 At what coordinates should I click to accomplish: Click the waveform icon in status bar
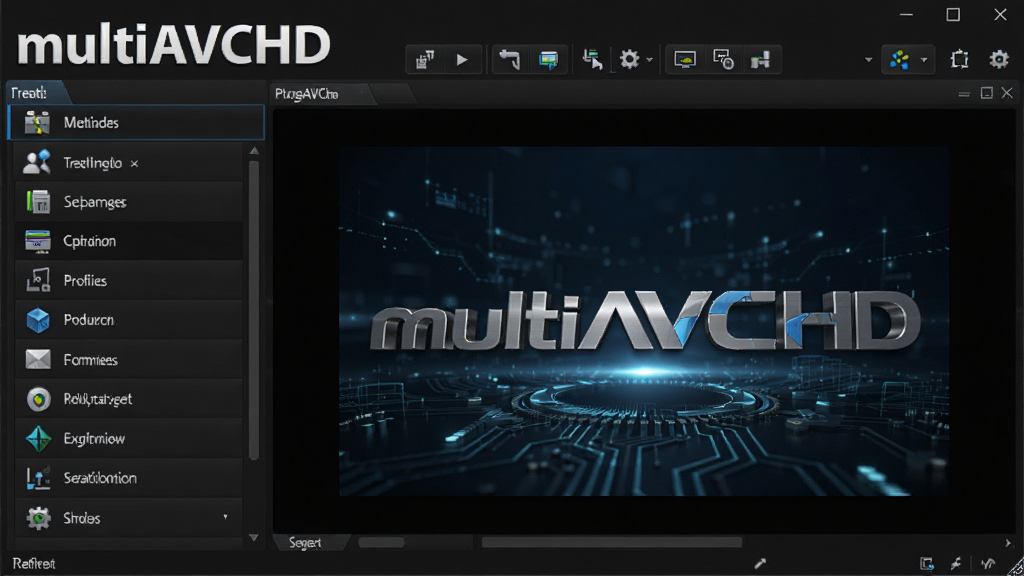(x=988, y=563)
